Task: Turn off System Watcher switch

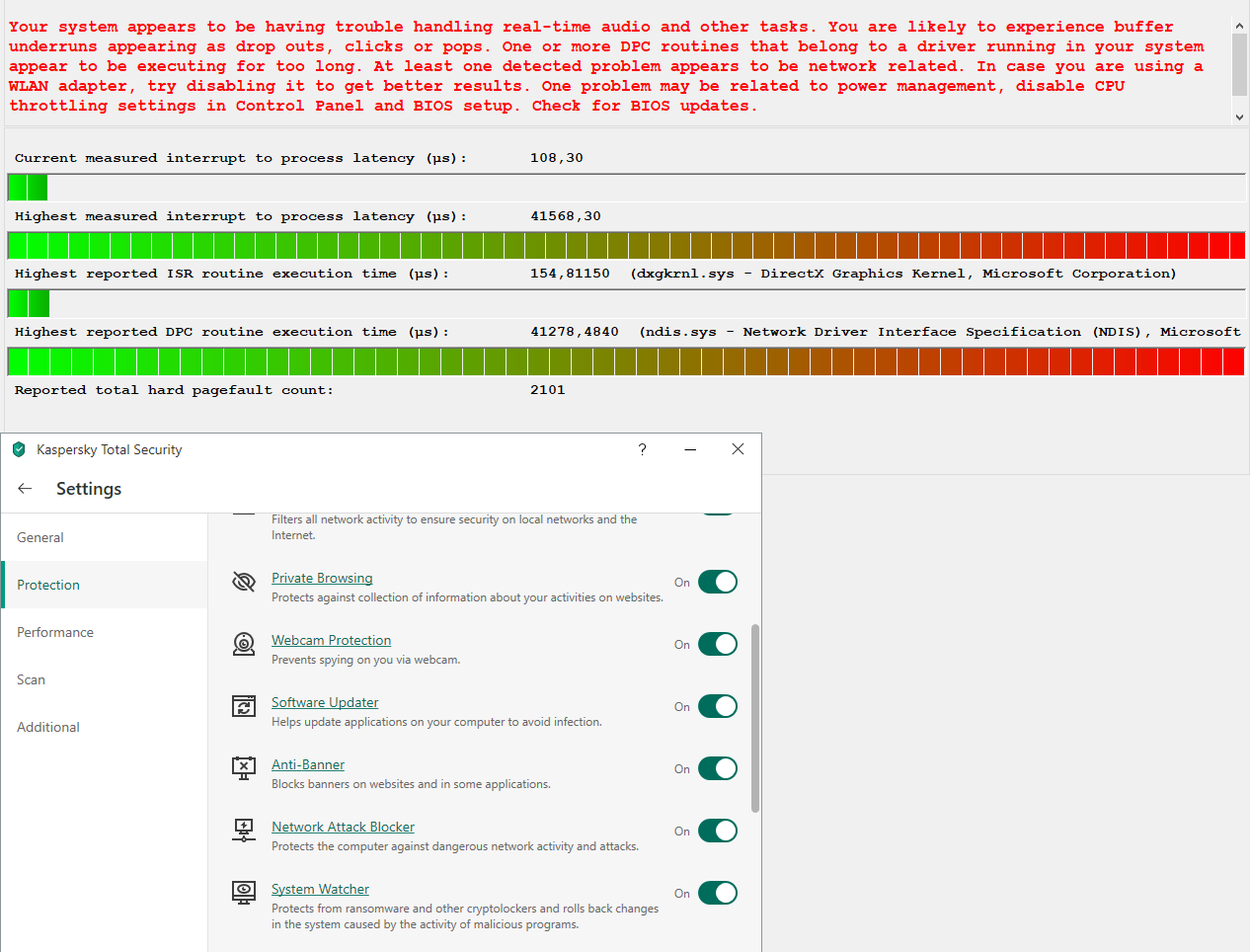Action: point(718,893)
